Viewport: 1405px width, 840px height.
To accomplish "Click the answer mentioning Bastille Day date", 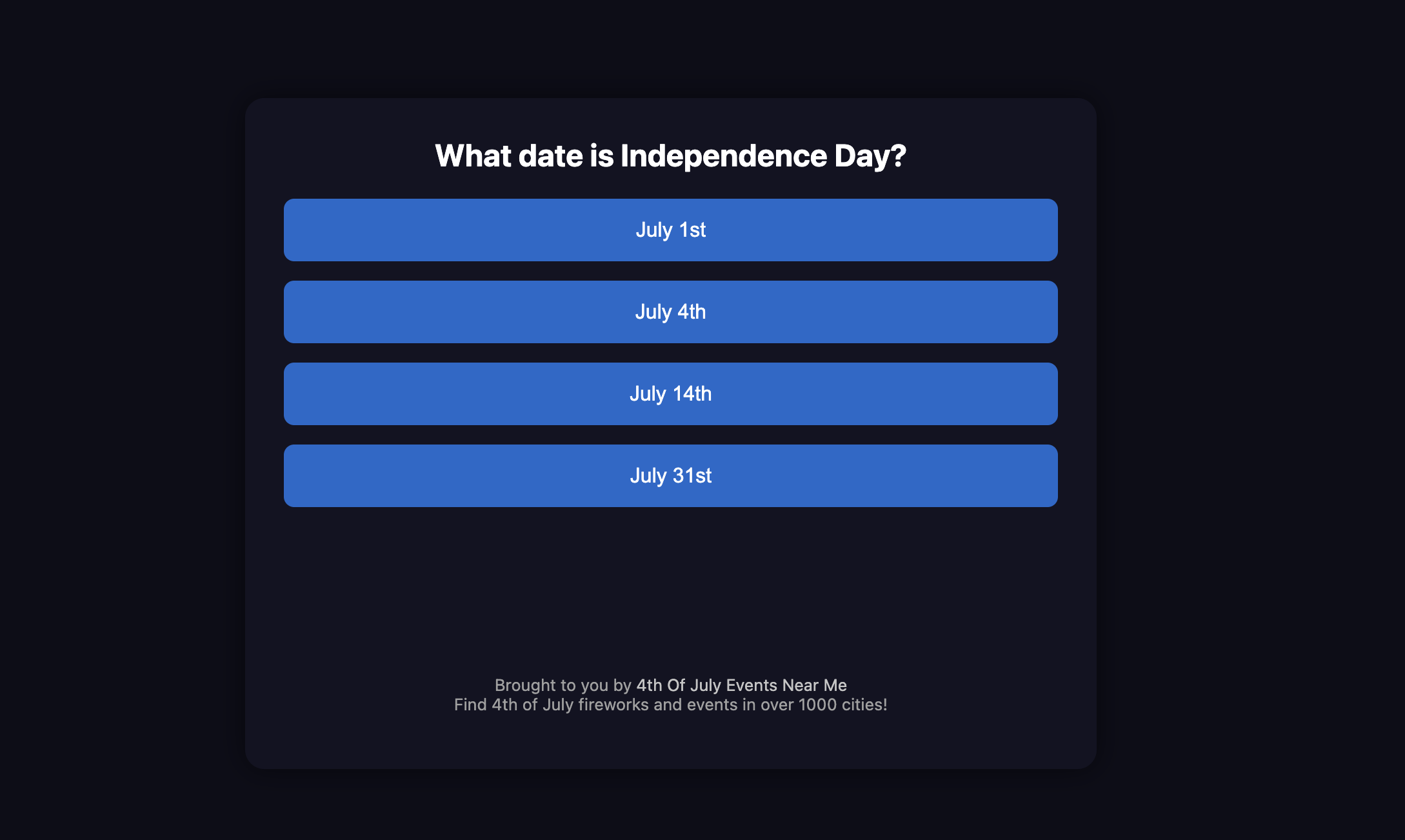I will click(670, 394).
